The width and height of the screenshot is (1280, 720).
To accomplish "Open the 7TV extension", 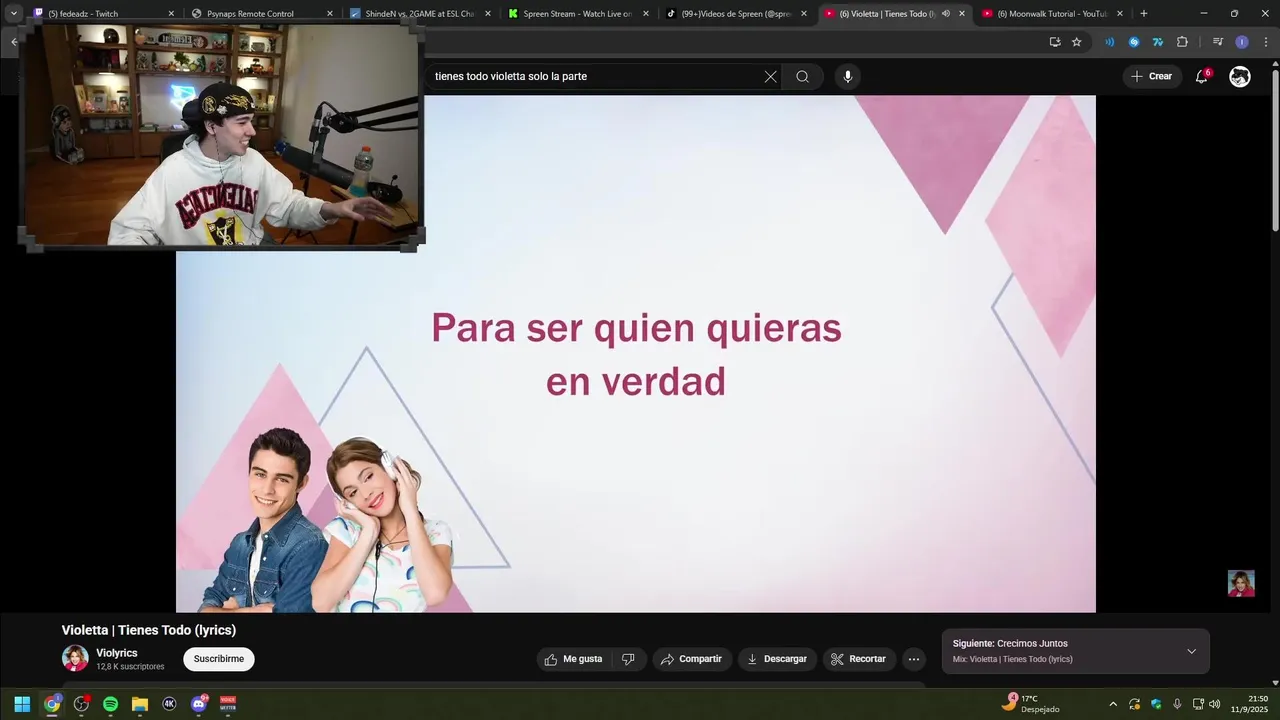I will (x=1158, y=42).
